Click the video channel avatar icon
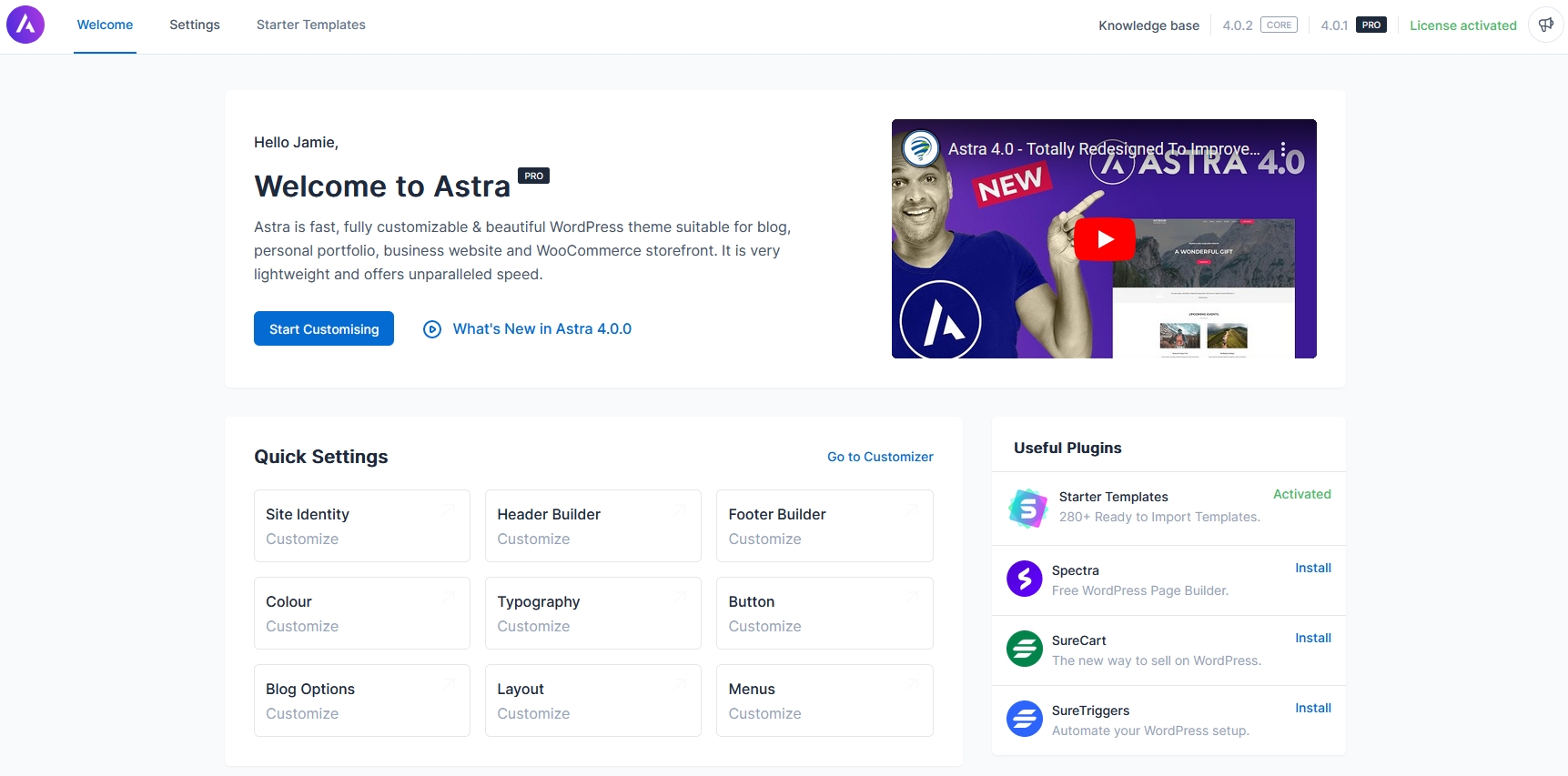 coord(921,147)
